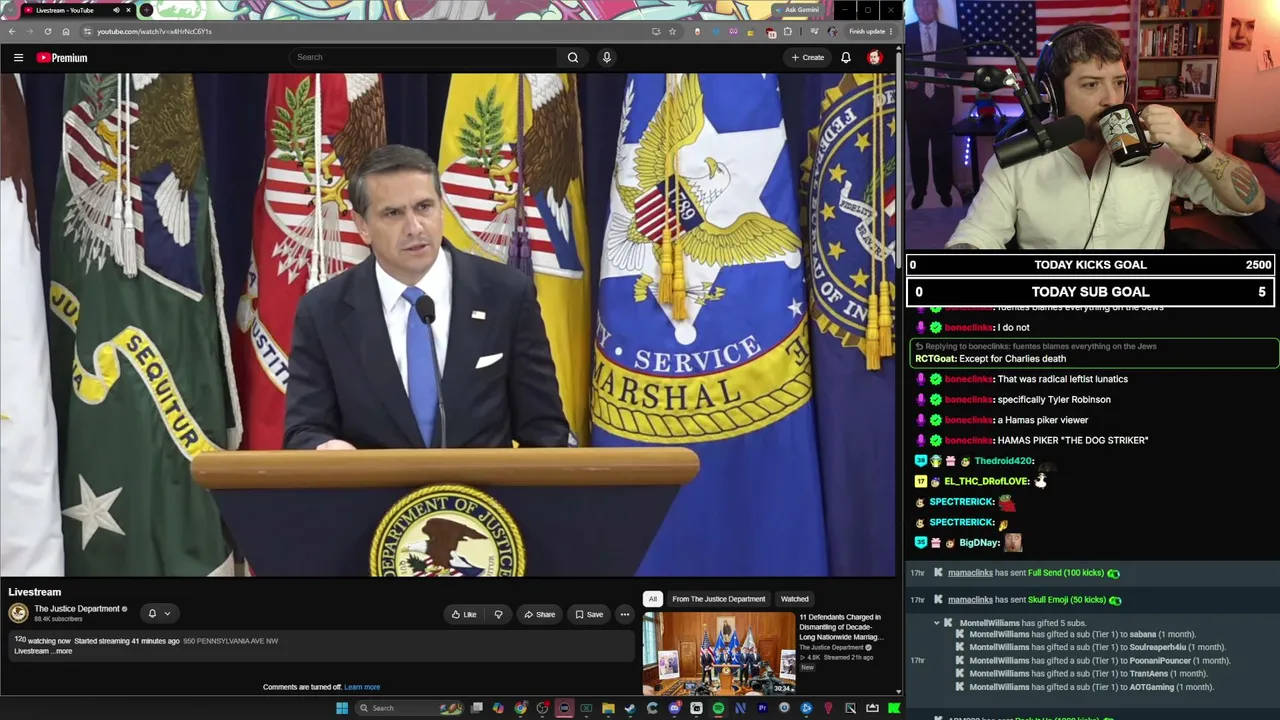Open the more actions three-dot menu
The height and width of the screenshot is (720, 1280).
click(625, 614)
